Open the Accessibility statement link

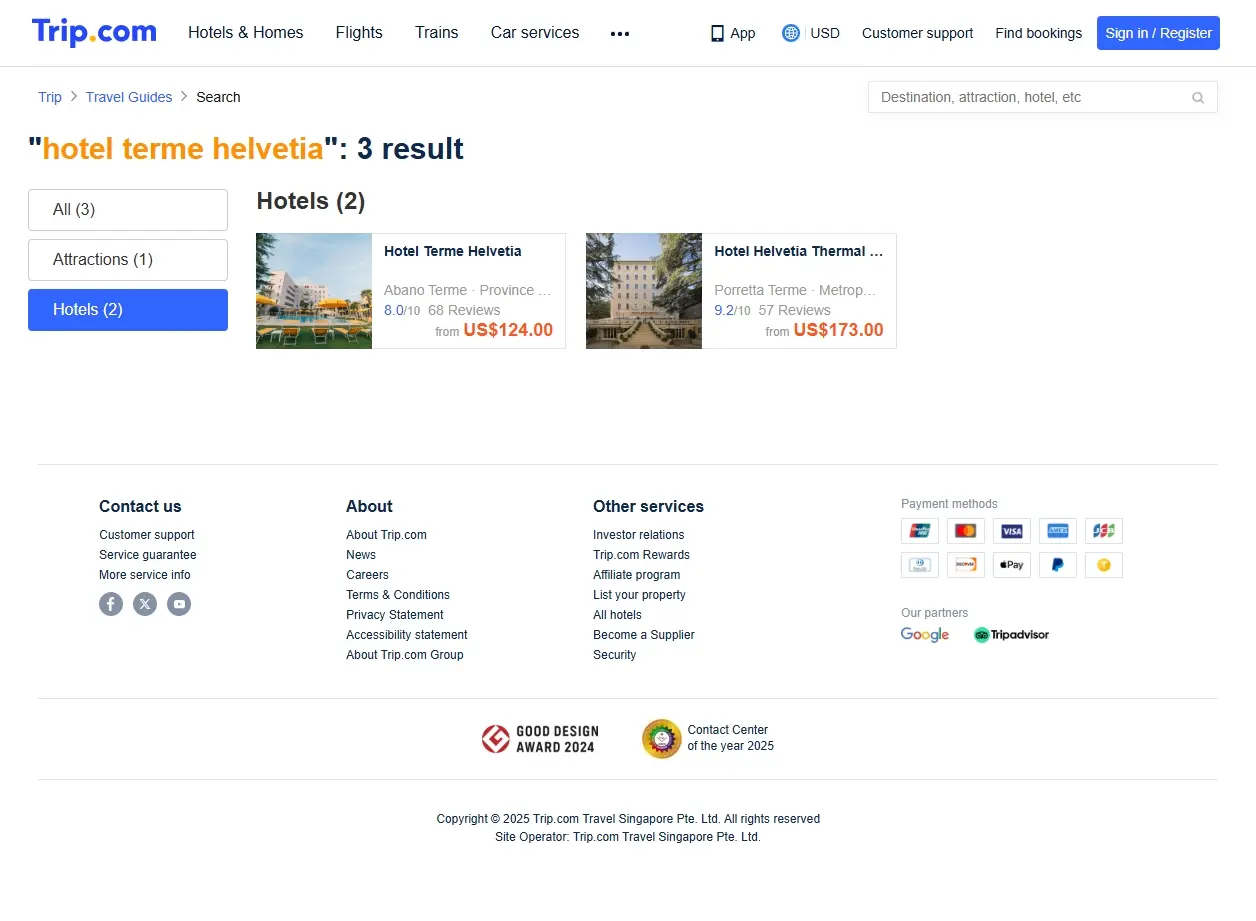point(407,635)
